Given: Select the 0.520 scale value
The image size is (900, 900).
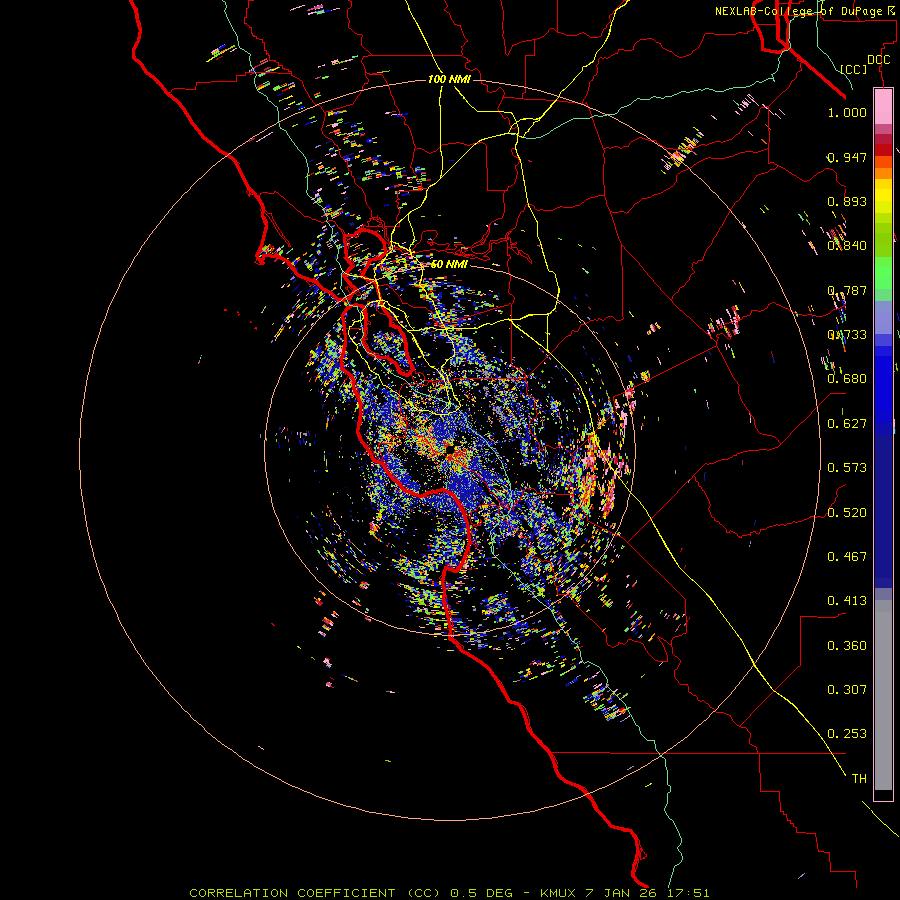Looking at the screenshot, I should coord(847,513).
